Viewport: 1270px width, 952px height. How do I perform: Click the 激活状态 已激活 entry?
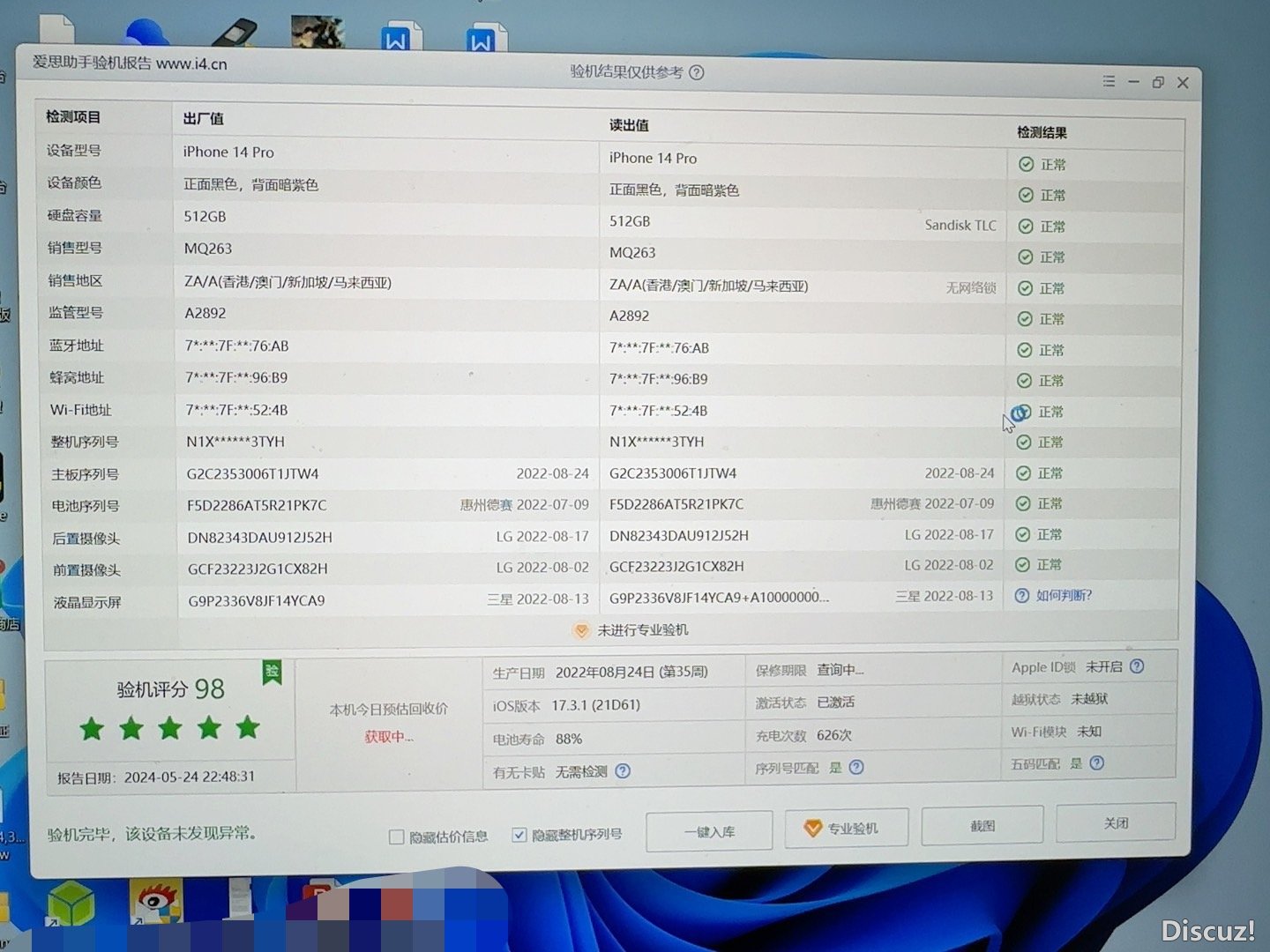tap(804, 703)
